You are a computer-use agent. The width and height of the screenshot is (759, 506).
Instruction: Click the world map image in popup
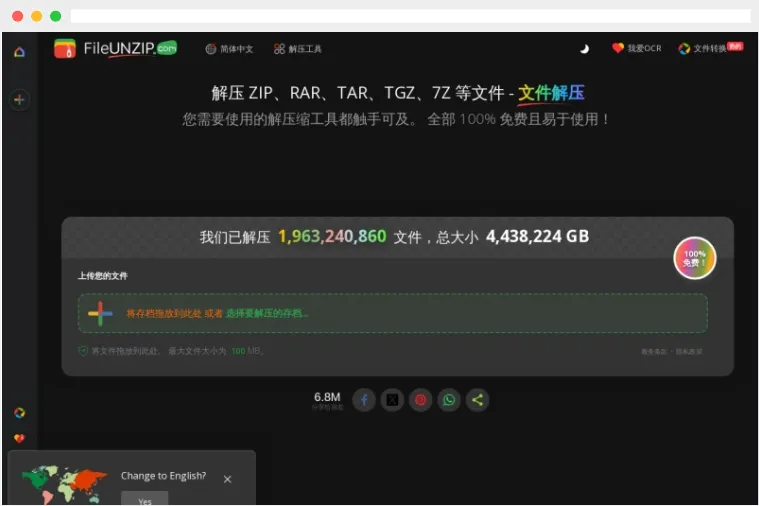pos(64,484)
